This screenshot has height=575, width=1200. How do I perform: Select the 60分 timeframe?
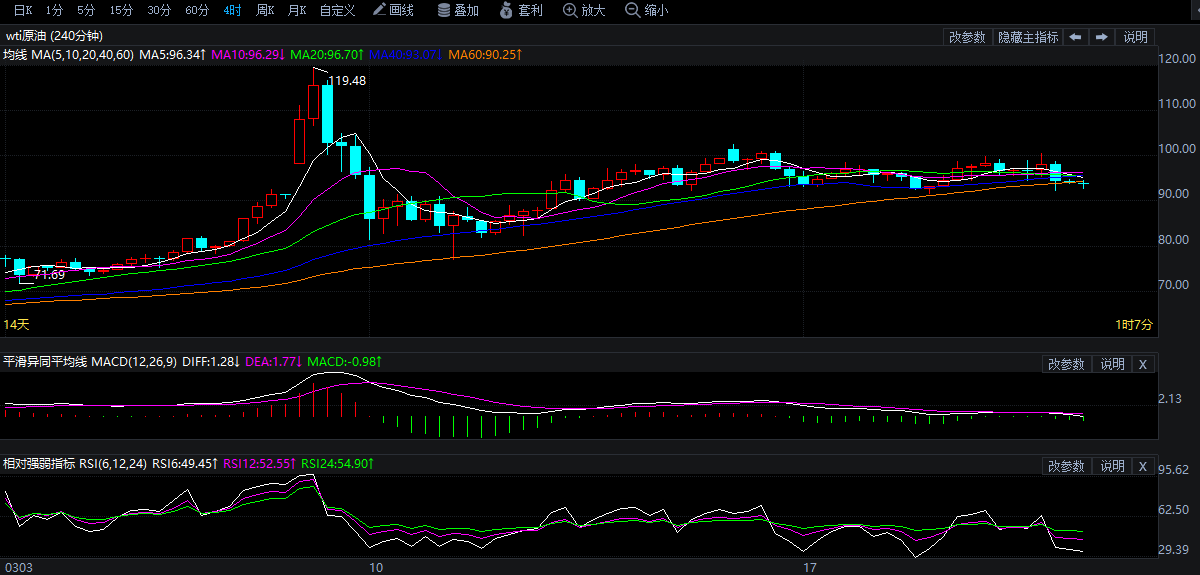197,10
